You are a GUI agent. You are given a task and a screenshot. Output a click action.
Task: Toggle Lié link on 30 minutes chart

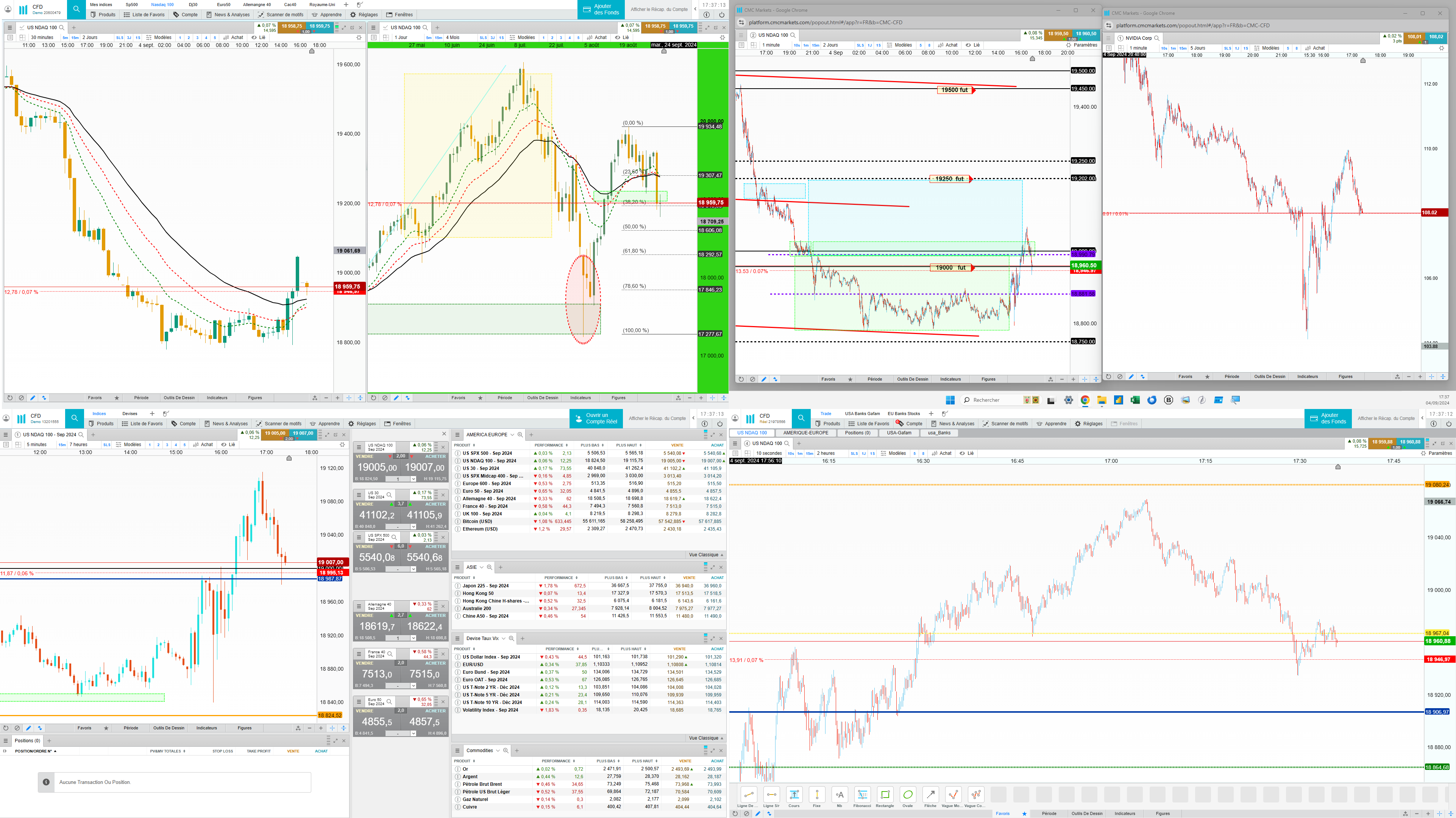tap(259, 37)
